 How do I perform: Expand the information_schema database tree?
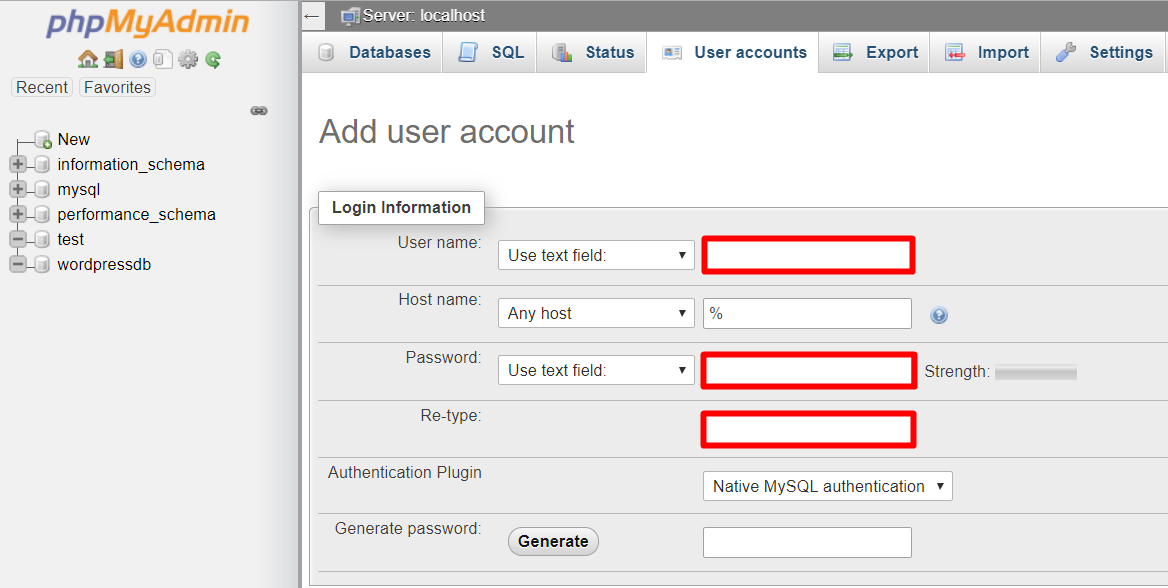pos(18,164)
